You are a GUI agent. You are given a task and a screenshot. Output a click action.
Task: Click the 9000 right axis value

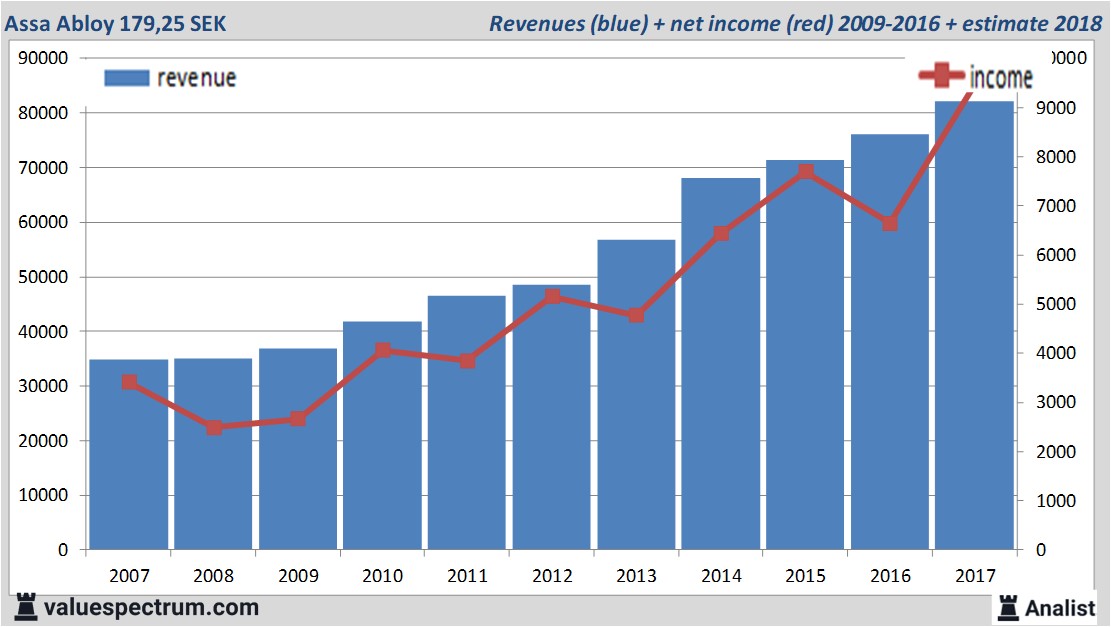(1055, 108)
